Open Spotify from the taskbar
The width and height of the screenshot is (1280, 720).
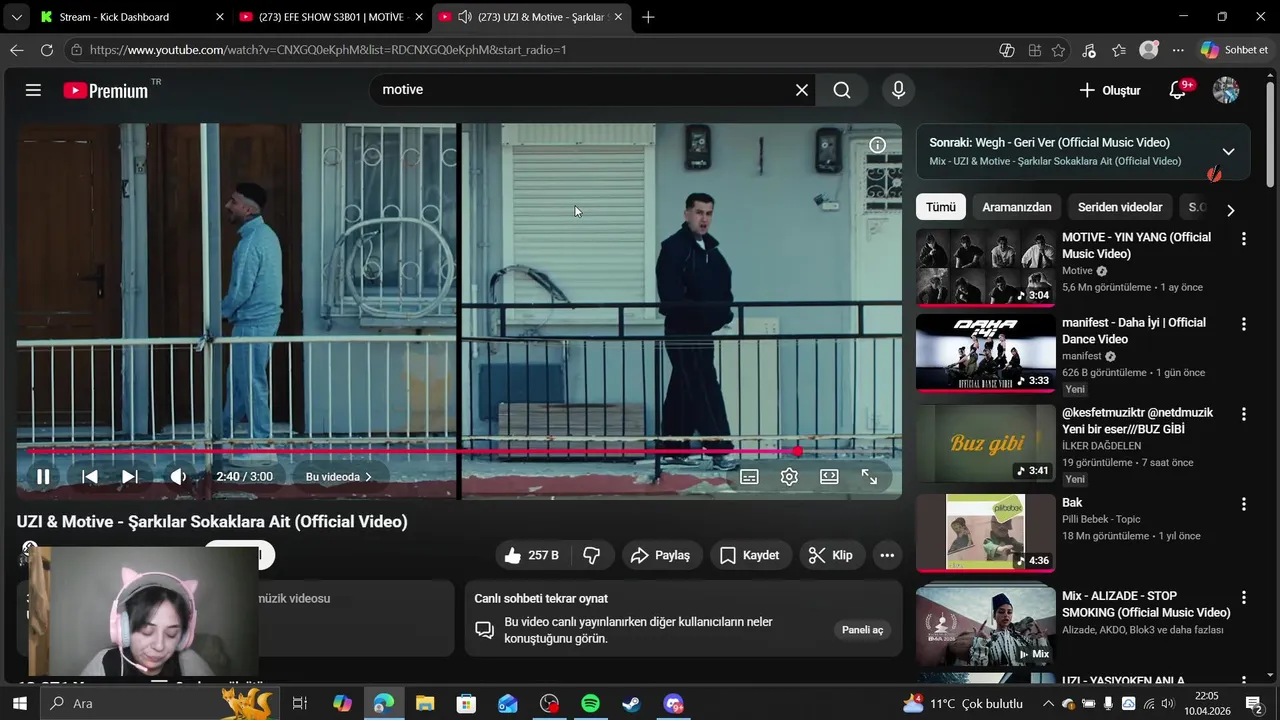(x=590, y=703)
